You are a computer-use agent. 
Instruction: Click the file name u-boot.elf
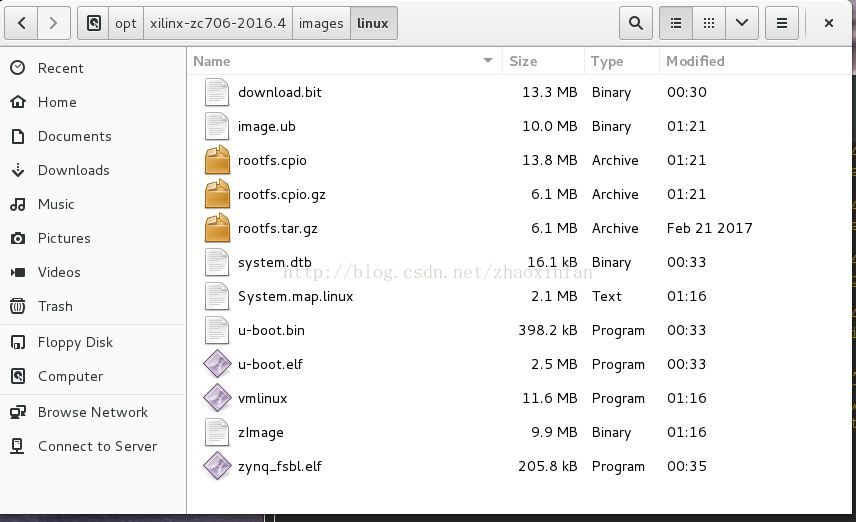270,364
